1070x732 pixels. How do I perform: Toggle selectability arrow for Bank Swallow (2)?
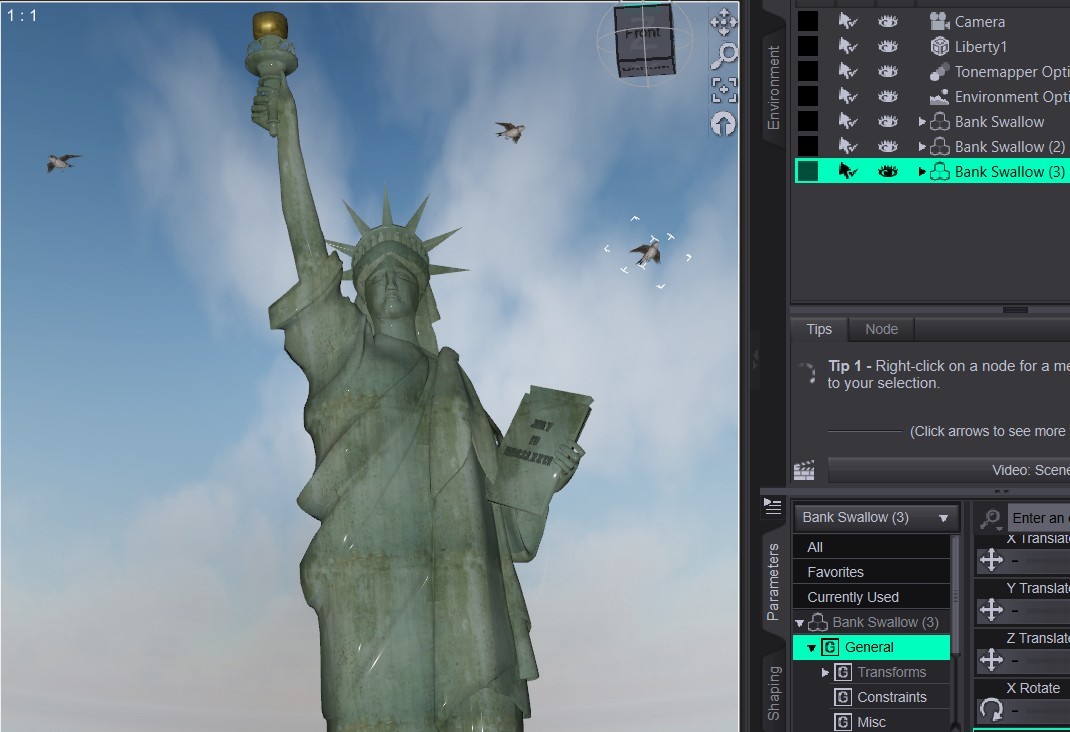(848, 146)
